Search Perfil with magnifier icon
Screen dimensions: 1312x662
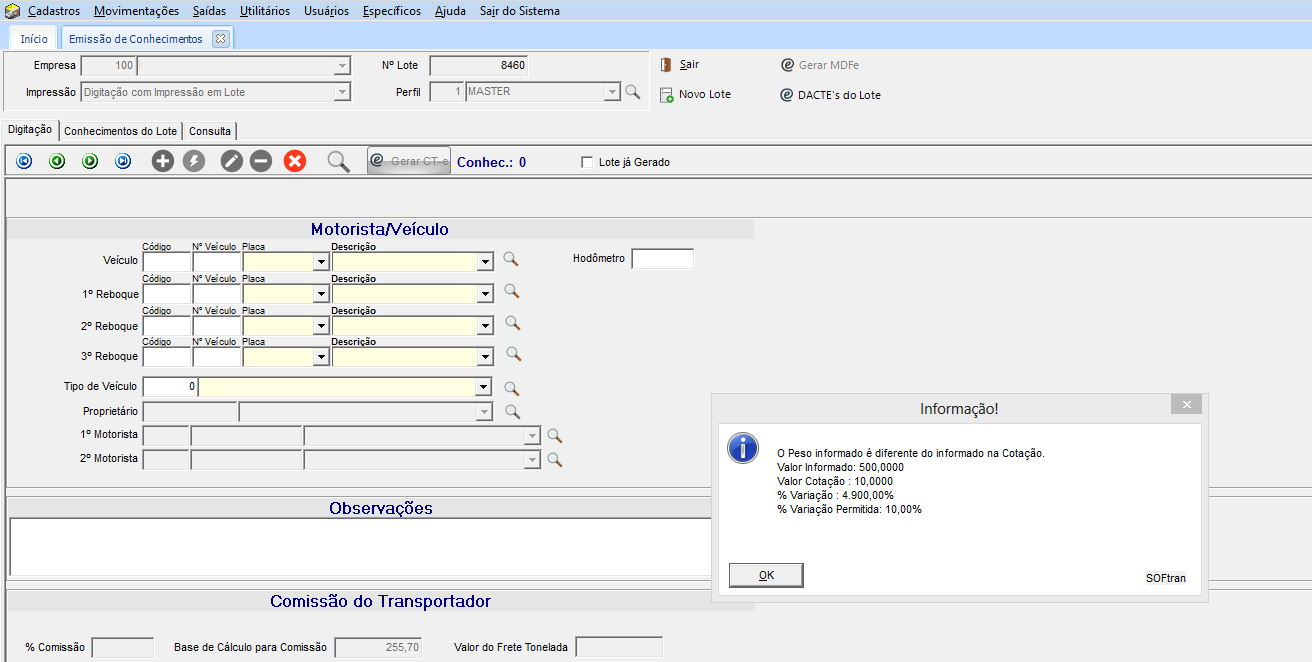coord(632,92)
